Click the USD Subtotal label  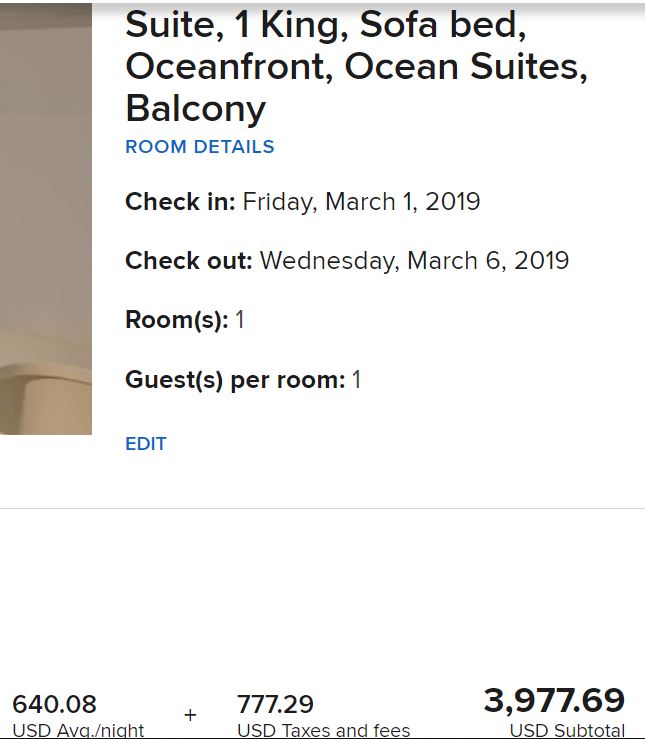[x=567, y=731]
